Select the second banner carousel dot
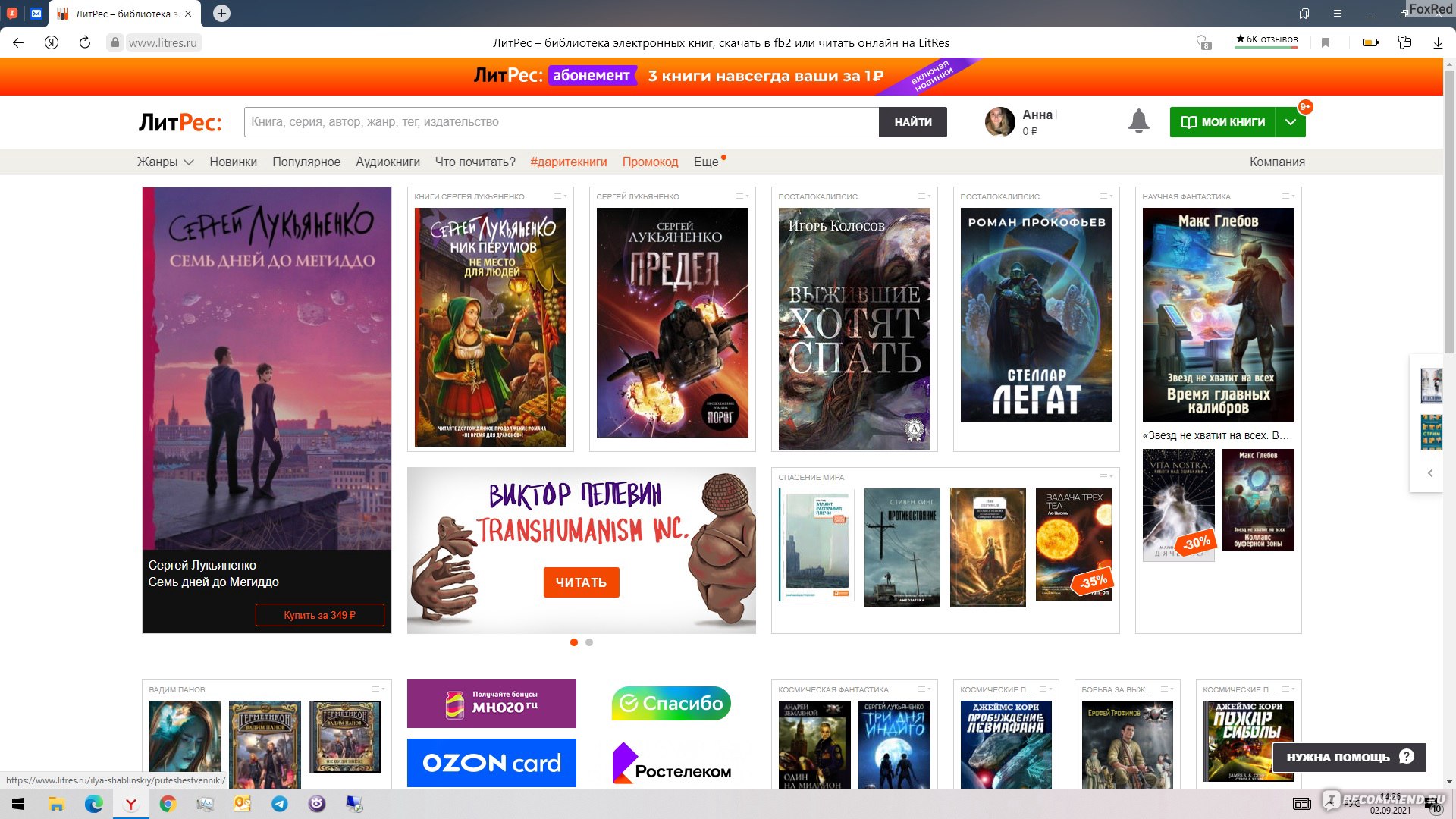The width and height of the screenshot is (1456, 819). [589, 642]
